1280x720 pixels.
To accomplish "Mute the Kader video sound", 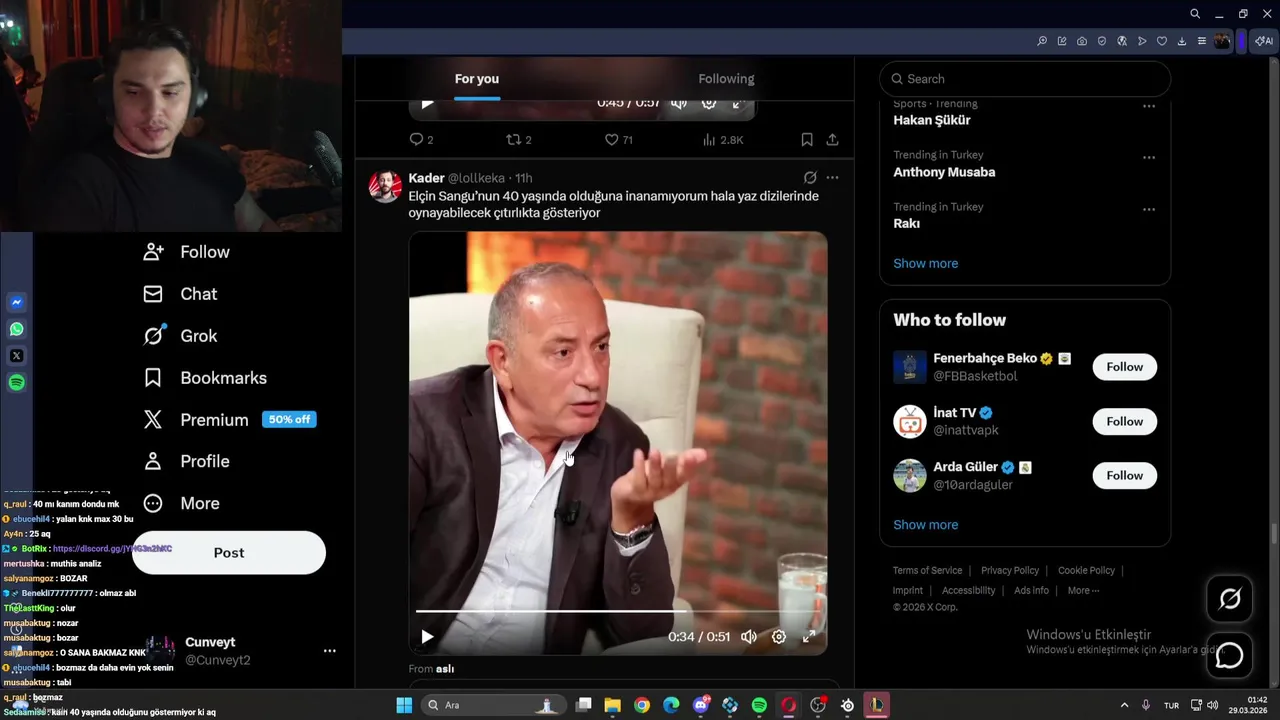I will click(748, 637).
